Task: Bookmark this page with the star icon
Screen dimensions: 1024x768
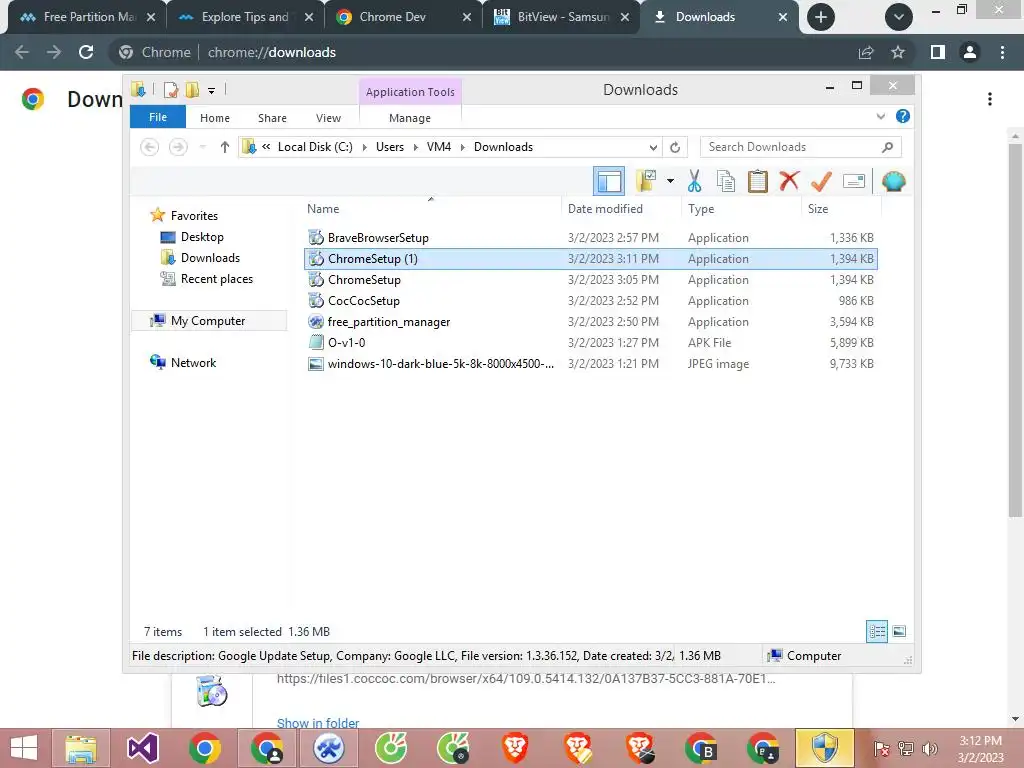Action: coord(898,52)
